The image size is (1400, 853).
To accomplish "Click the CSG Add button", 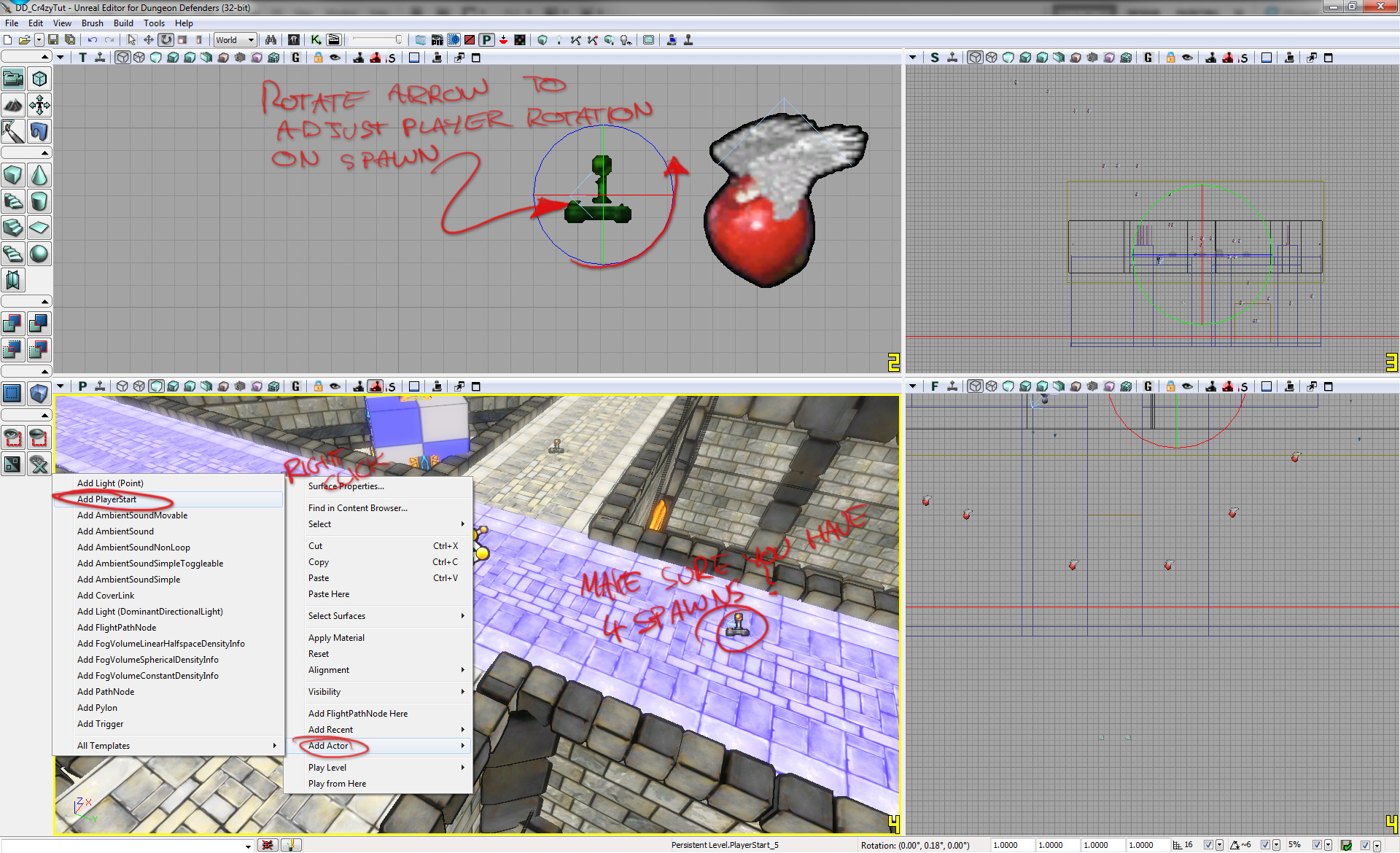I will click(x=13, y=324).
